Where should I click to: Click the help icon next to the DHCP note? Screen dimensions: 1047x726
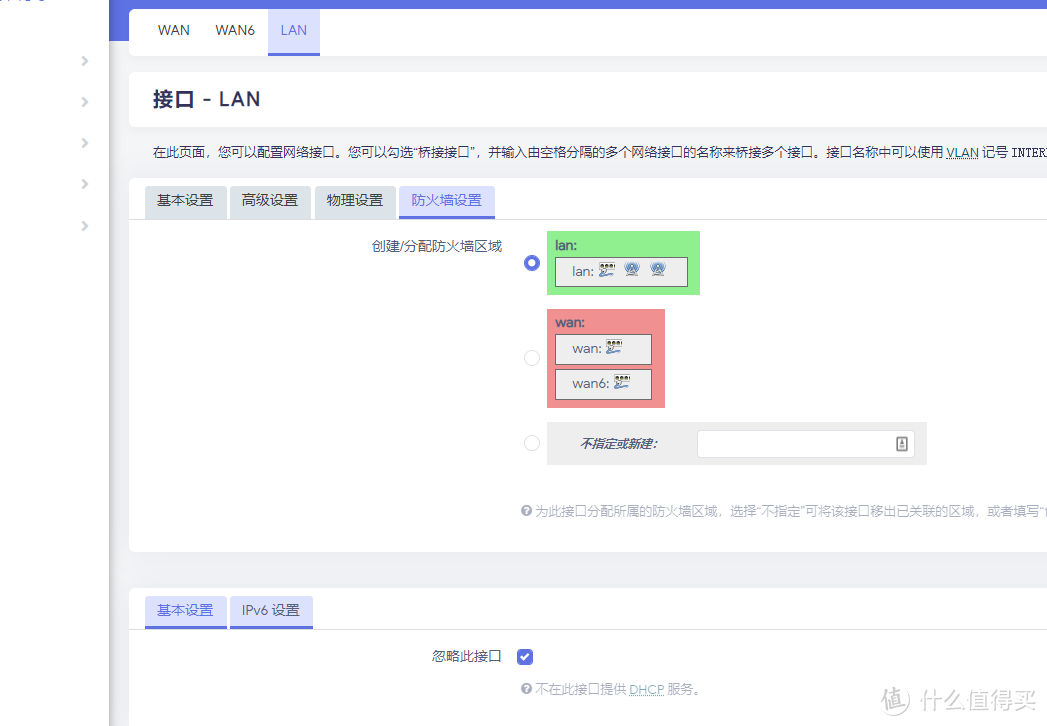pos(525,688)
